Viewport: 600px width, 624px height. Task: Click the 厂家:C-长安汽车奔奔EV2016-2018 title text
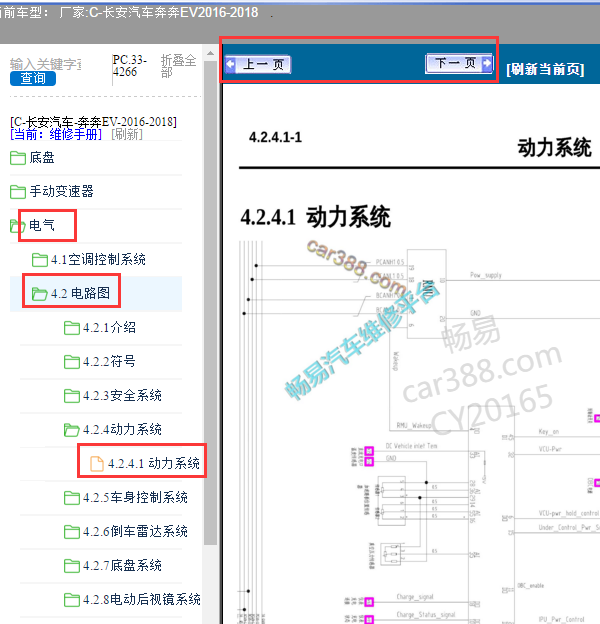click(x=159, y=12)
